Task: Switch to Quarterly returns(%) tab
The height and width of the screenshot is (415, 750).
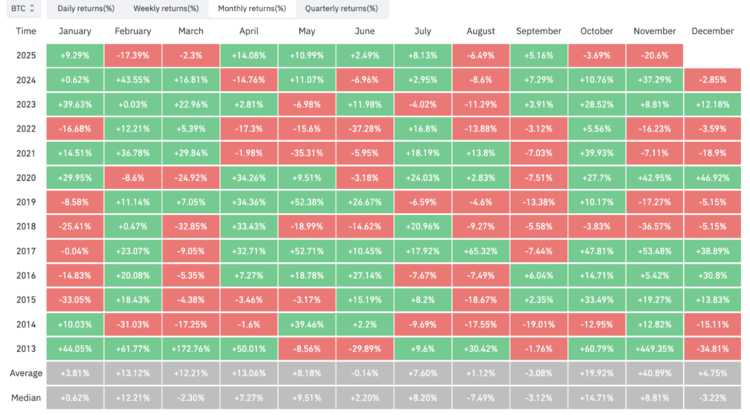Action: [x=342, y=9]
